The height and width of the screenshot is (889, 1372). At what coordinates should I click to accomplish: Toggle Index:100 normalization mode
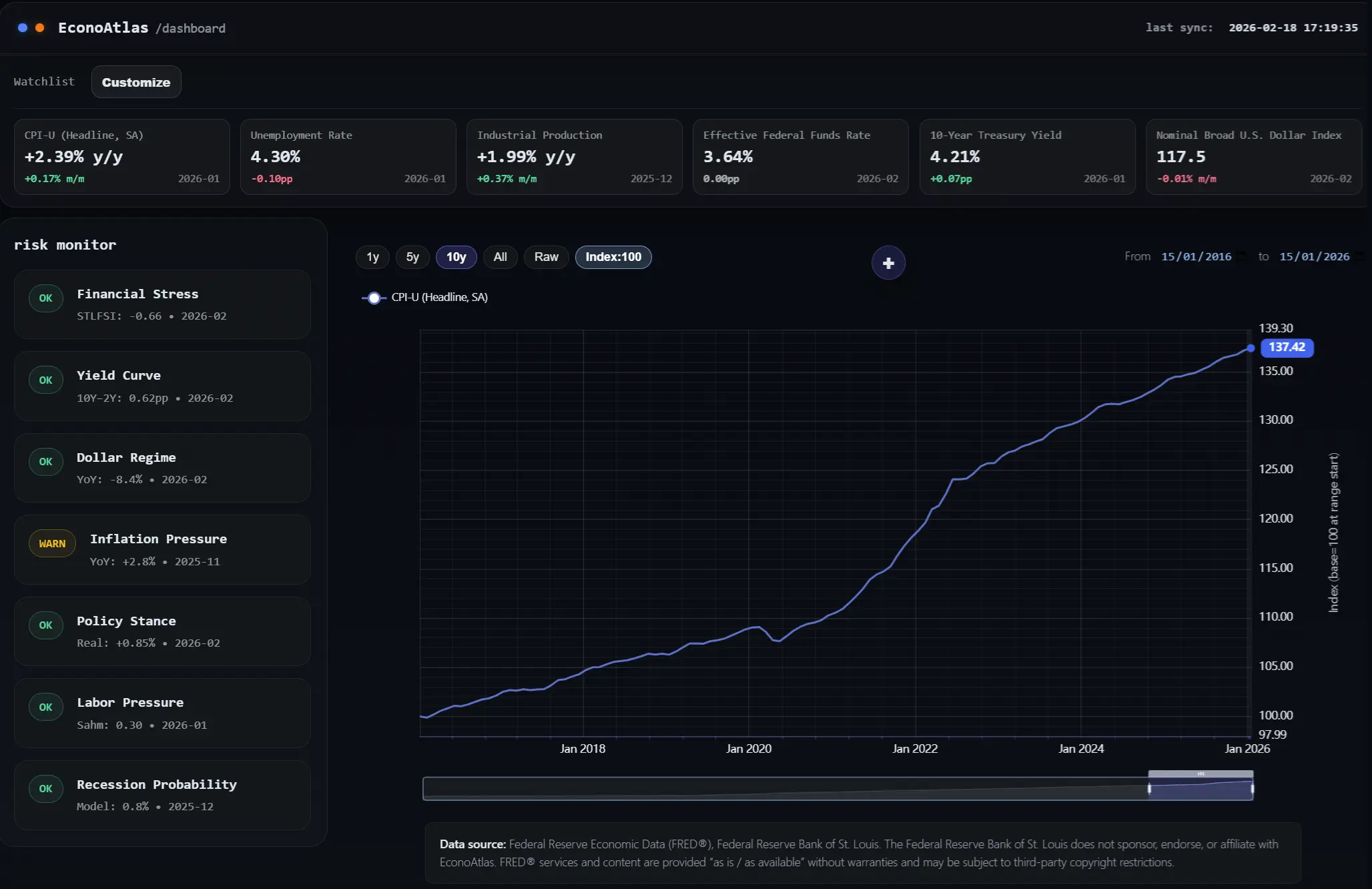613,257
